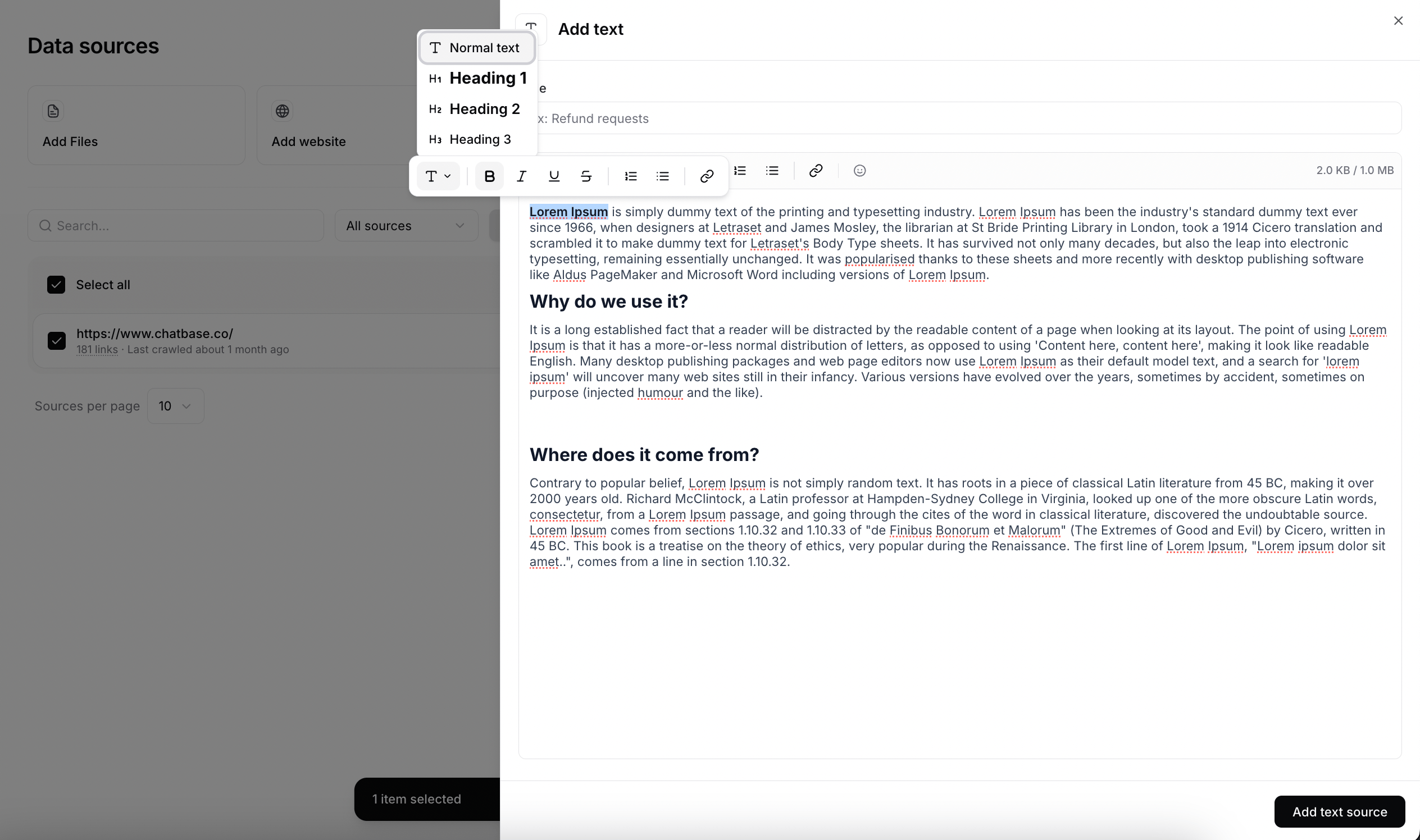Image resolution: width=1420 pixels, height=840 pixels.
Task: Choose Heading 2 from the style menu
Action: coord(477,109)
